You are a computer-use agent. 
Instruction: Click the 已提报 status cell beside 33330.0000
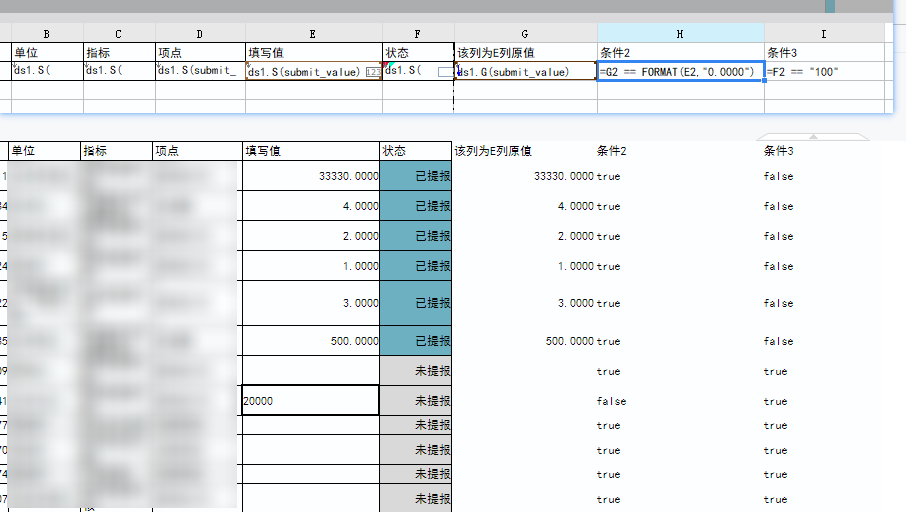pos(416,177)
